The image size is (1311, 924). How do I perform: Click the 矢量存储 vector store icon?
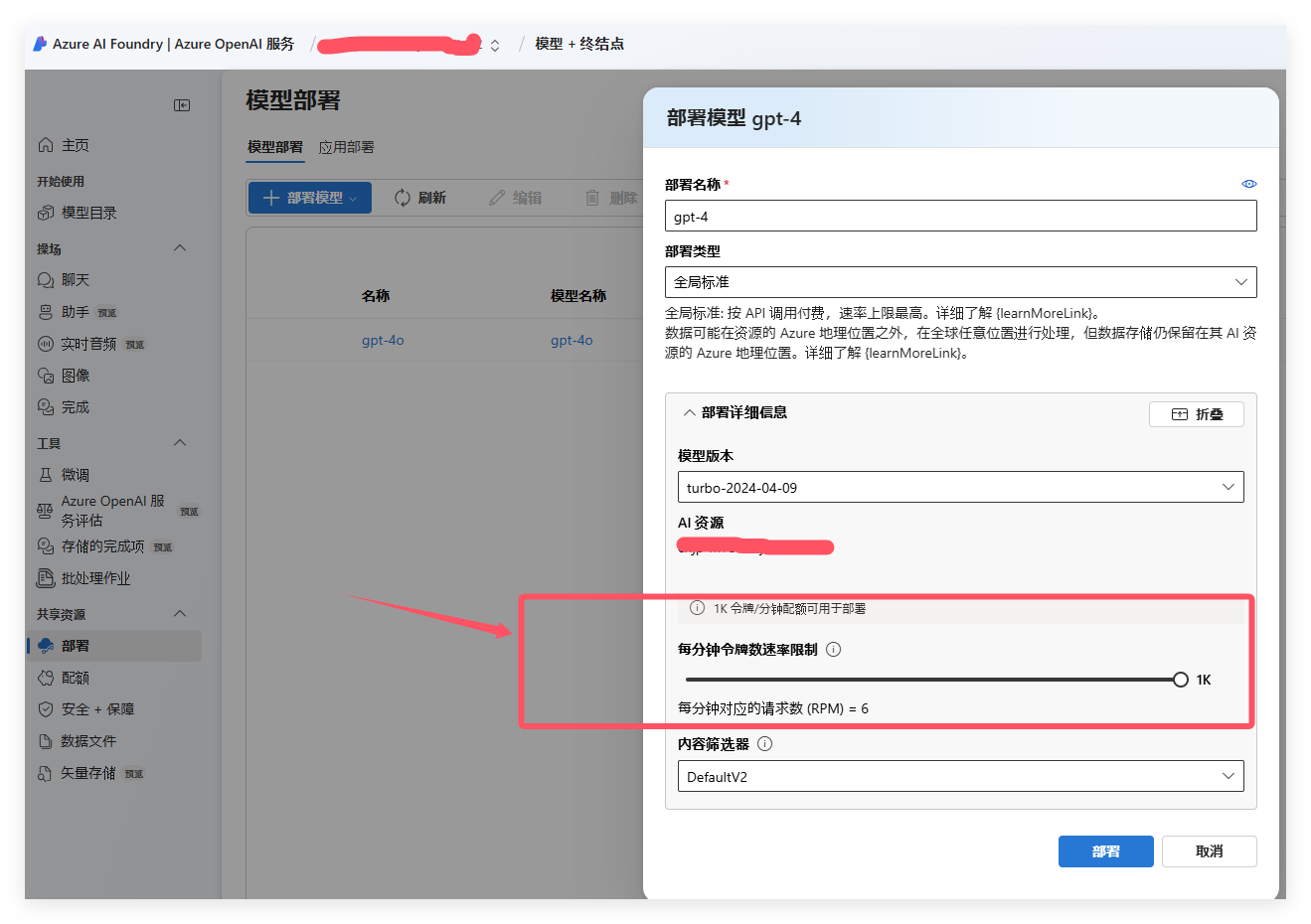coord(46,773)
